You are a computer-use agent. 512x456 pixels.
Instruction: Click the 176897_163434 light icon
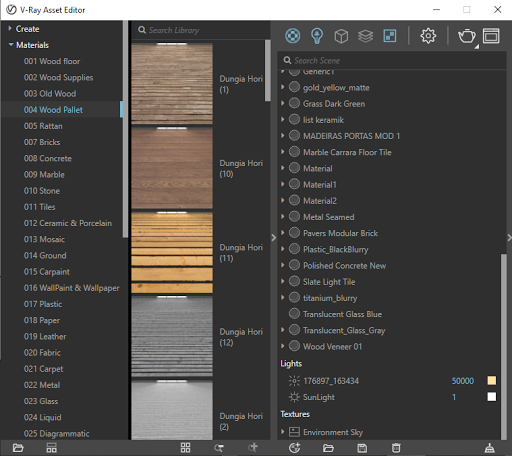pyautogui.click(x=294, y=381)
